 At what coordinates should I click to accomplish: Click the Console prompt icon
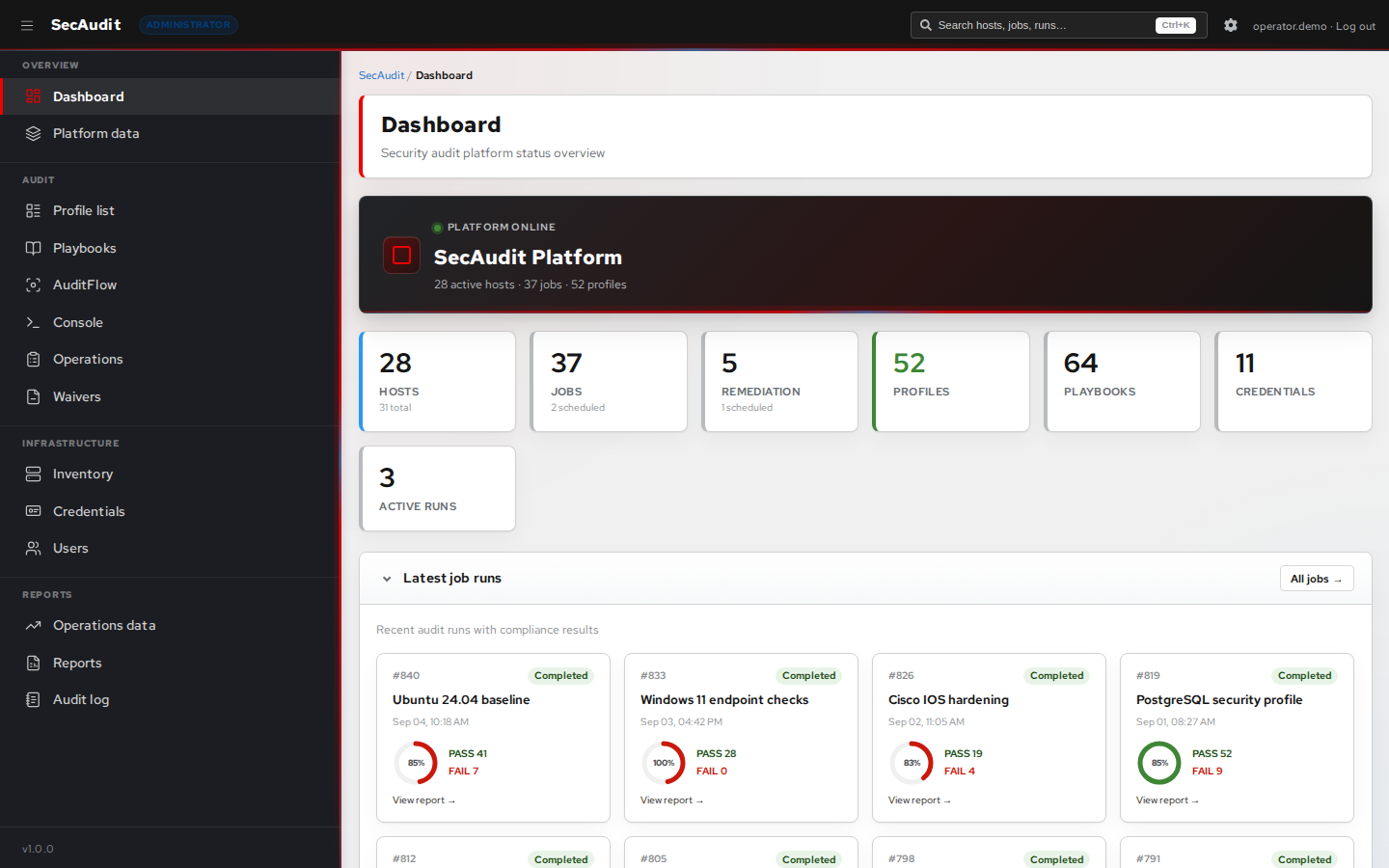pyautogui.click(x=33, y=322)
